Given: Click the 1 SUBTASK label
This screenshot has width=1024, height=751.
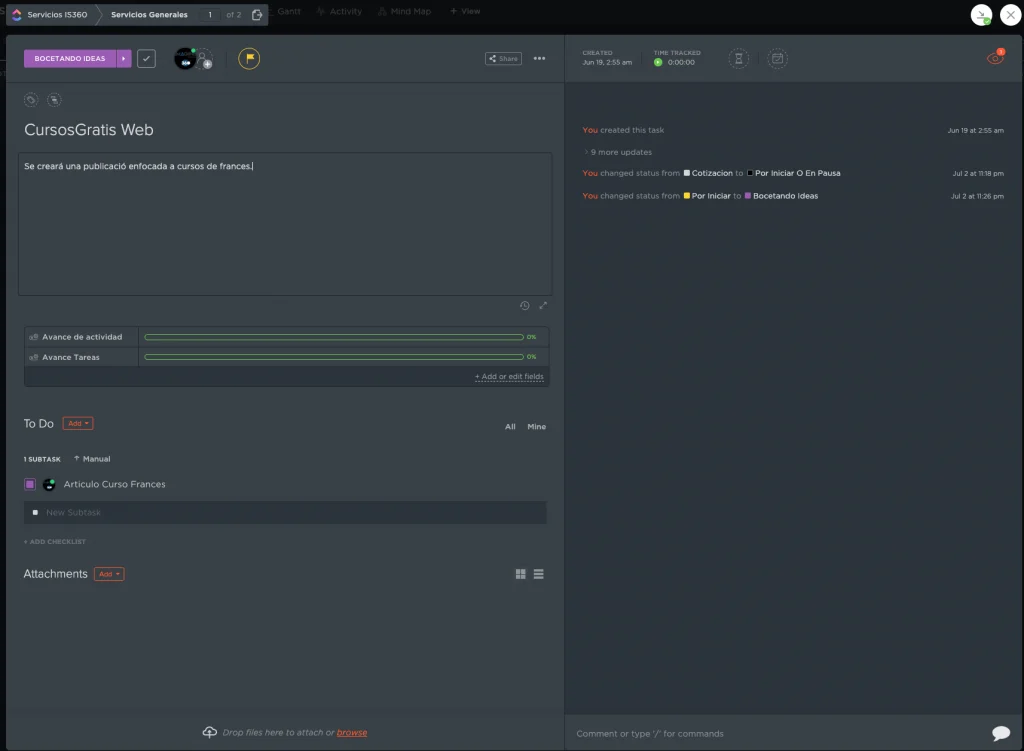Looking at the screenshot, I should coord(42,460).
